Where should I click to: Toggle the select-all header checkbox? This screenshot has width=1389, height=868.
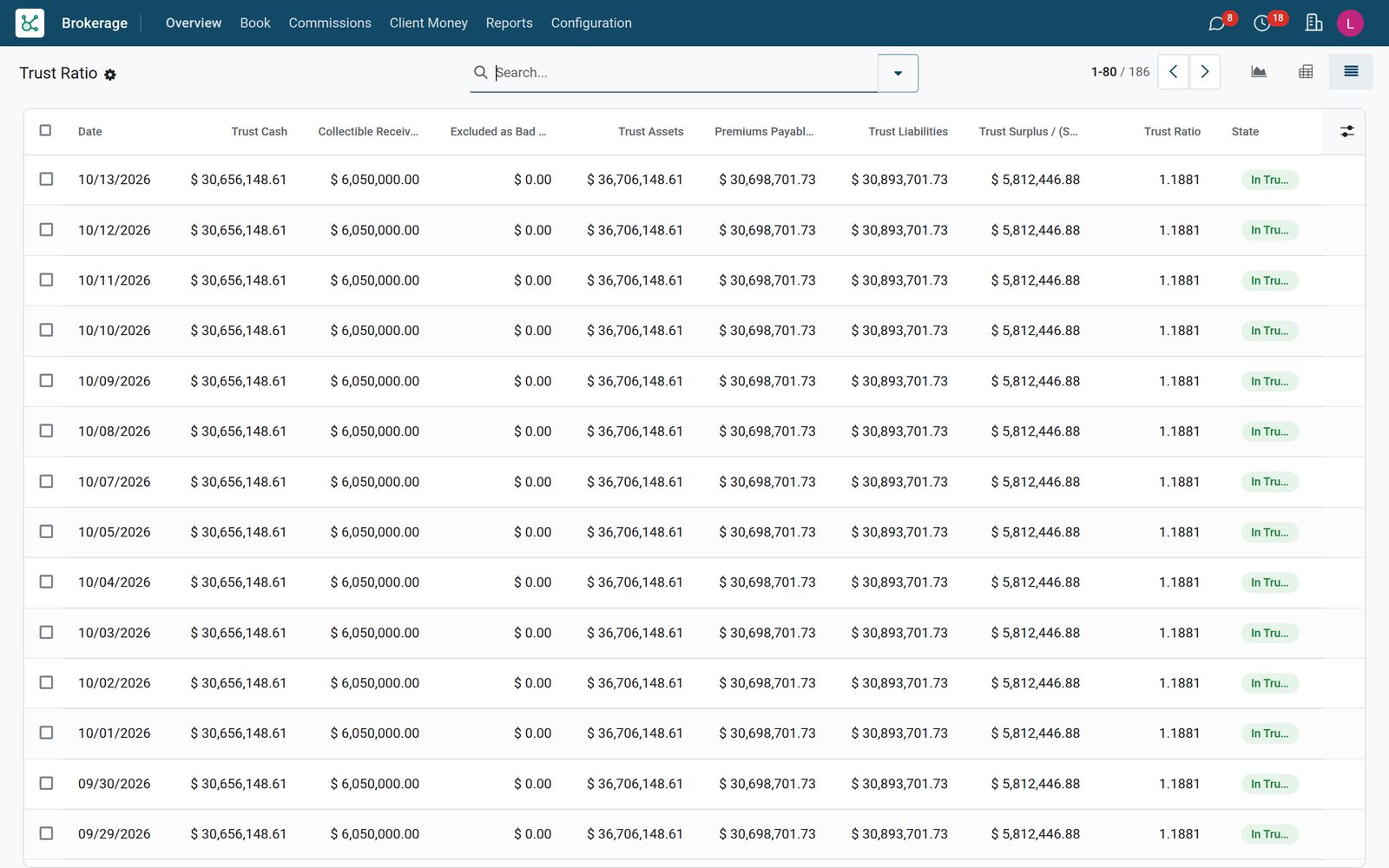click(45, 130)
